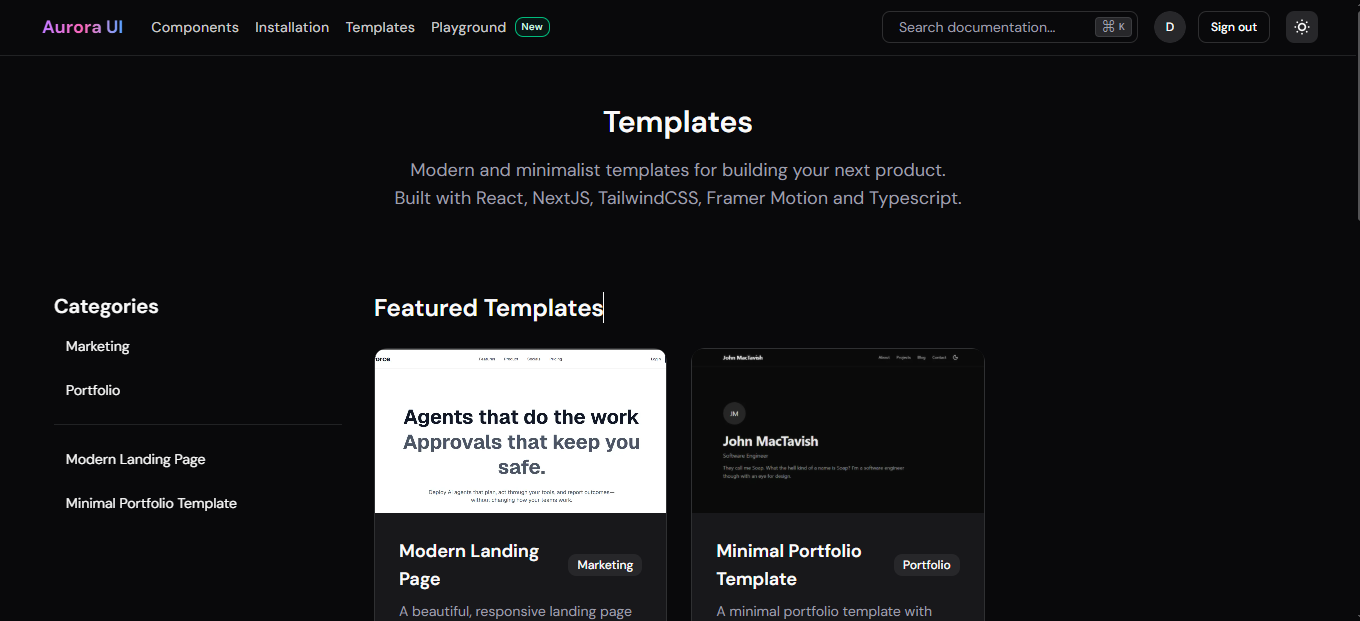Click the Marketing tag on the card
The image size is (1360, 621).
tap(605, 565)
